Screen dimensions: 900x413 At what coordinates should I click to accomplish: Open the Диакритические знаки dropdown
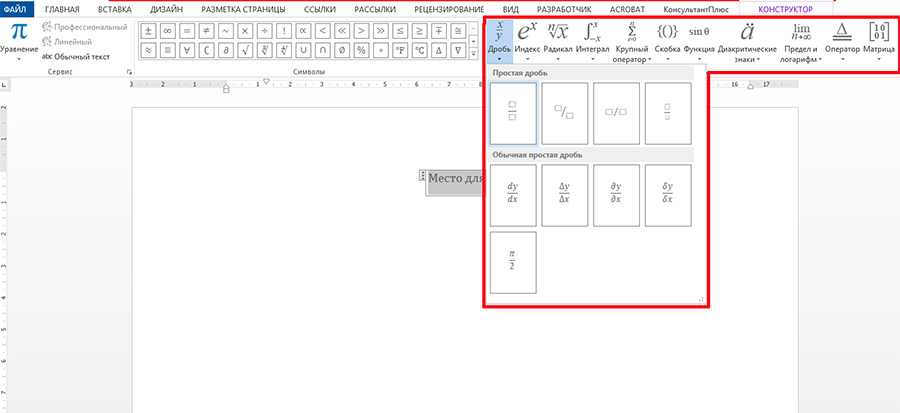747,41
